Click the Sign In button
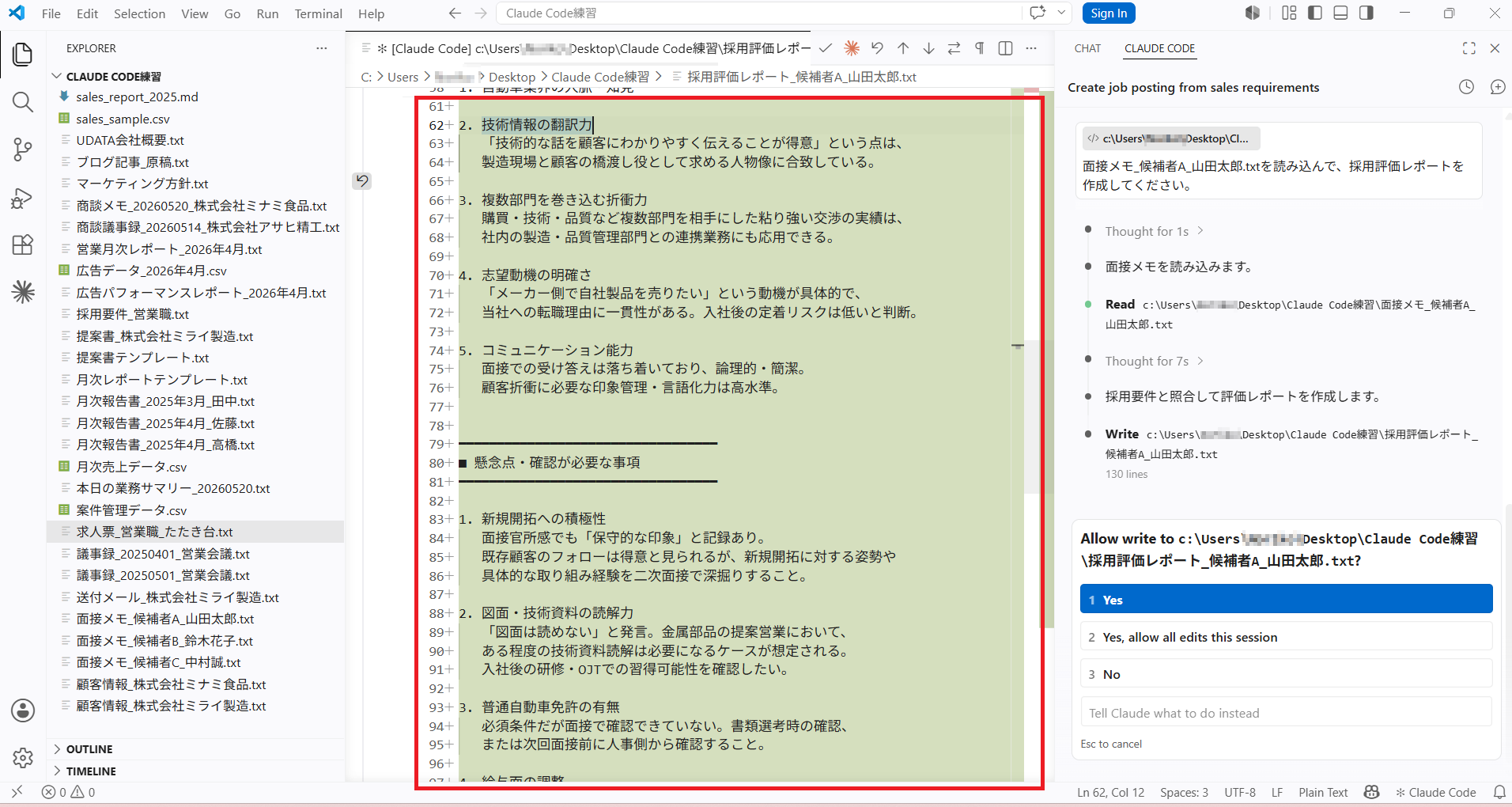 pyautogui.click(x=1109, y=13)
